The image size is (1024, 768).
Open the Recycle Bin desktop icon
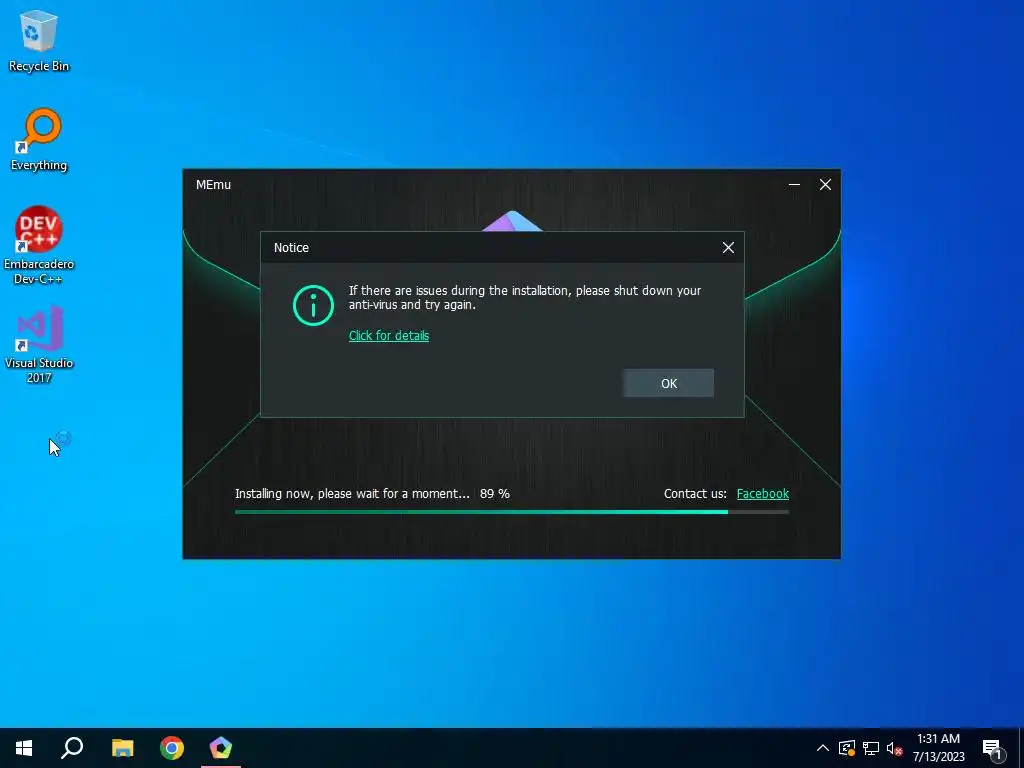pyautogui.click(x=39, y=40)
